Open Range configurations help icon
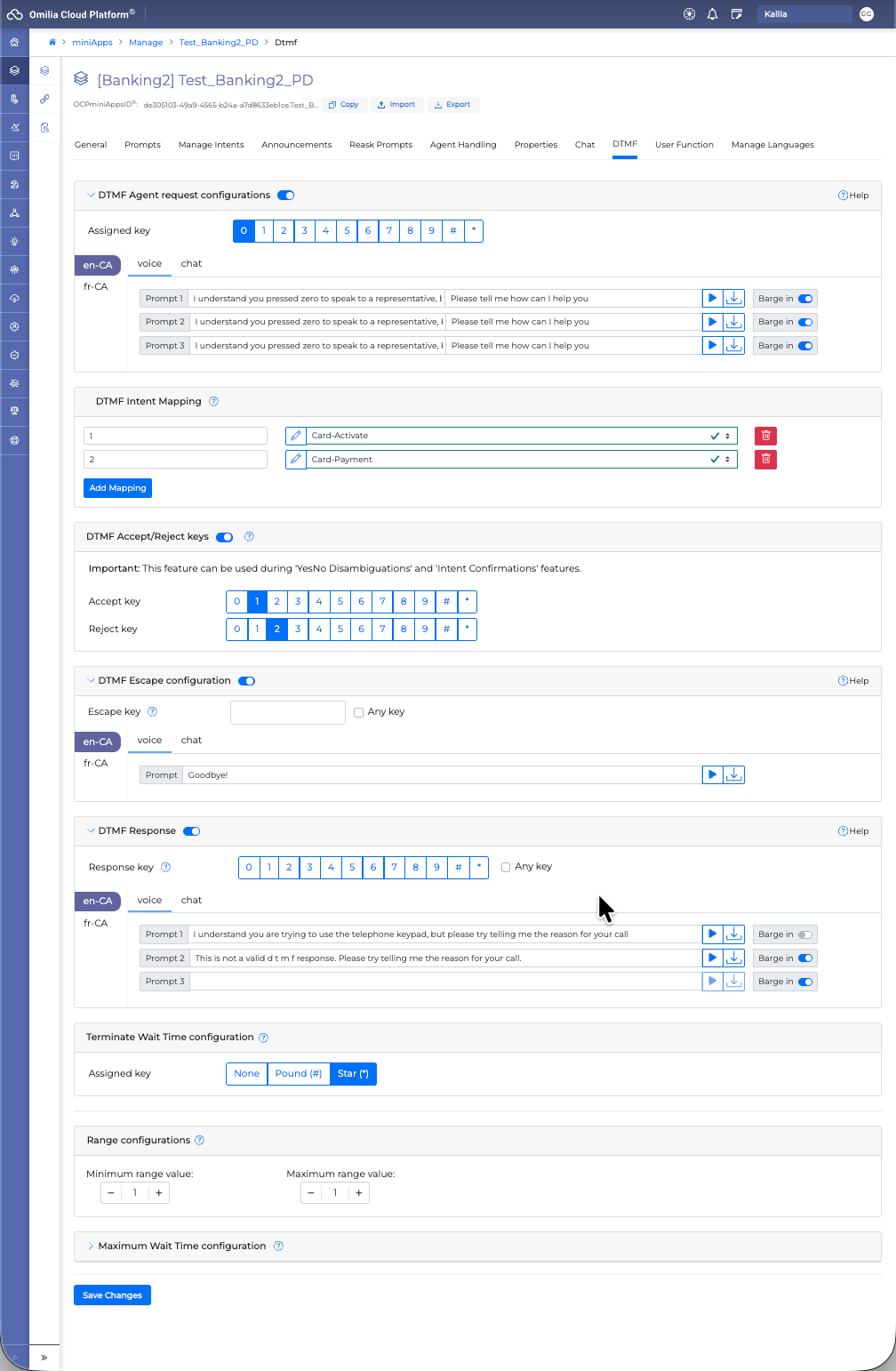The width and height of the screenshot is (896, 1371). click(199, 1141)
